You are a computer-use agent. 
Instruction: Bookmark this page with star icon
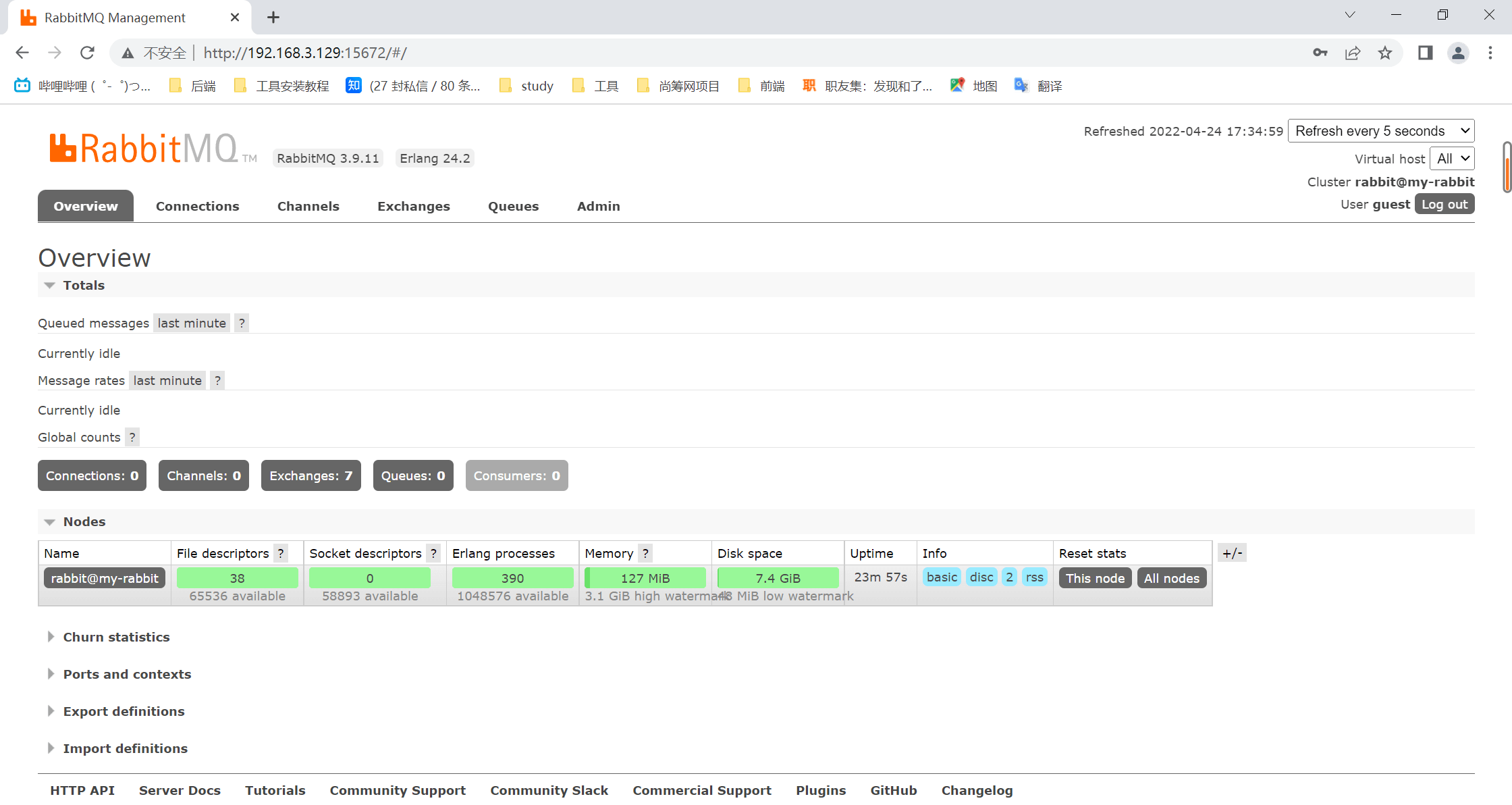click(x=1385, y=53)
